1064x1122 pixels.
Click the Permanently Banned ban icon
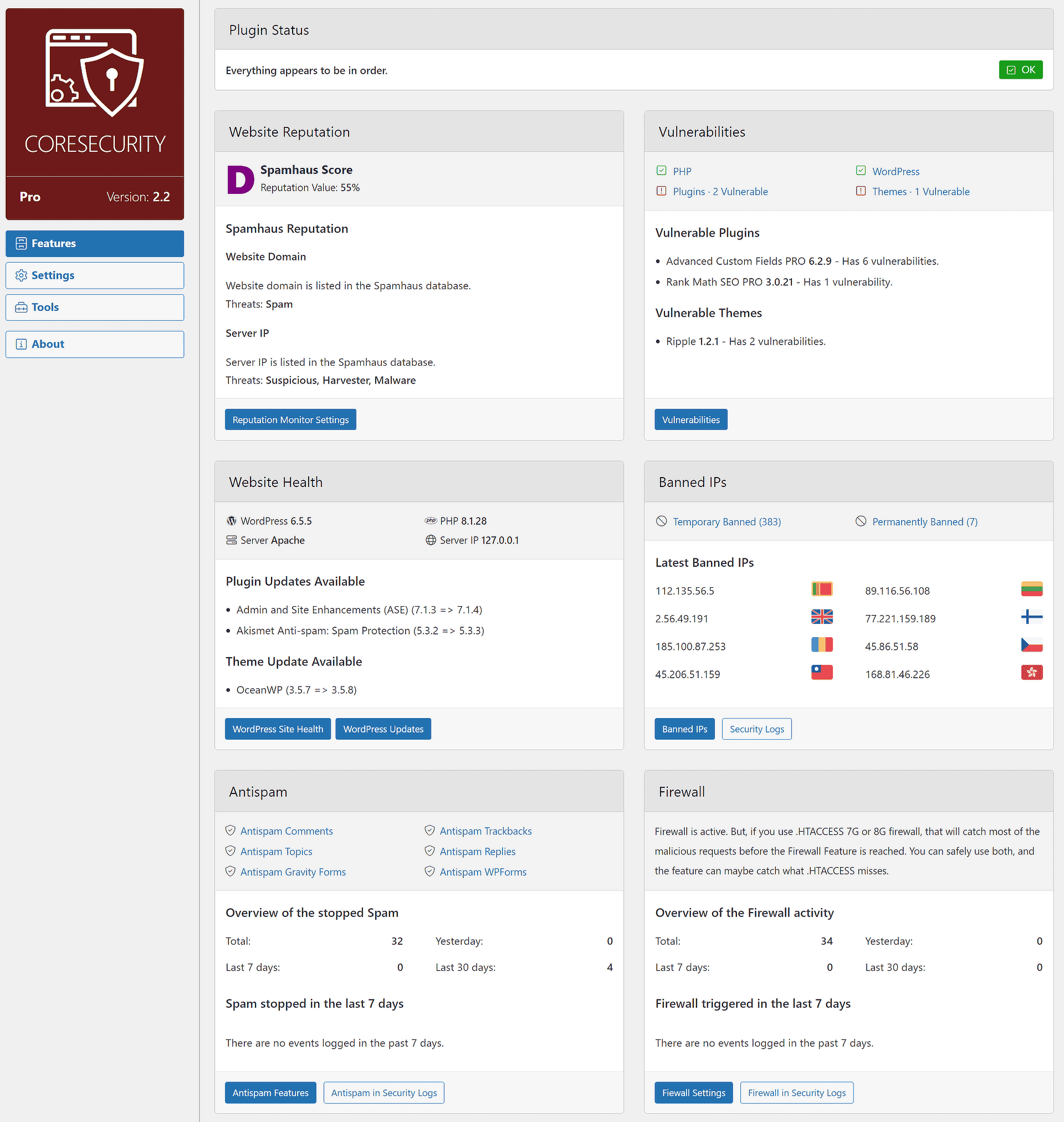point(861,521)
